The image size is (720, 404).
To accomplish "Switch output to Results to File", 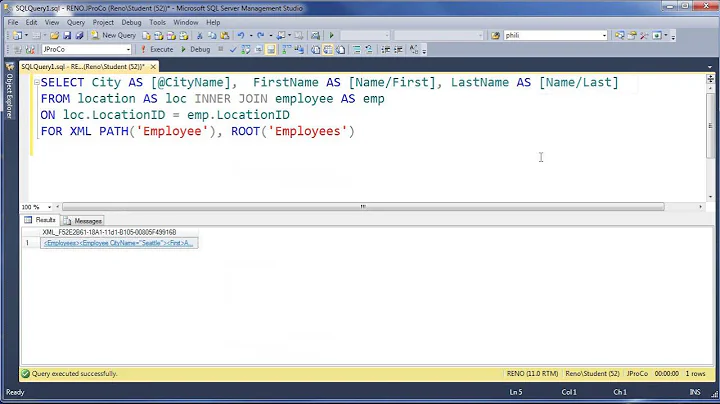I will (340, 50).
